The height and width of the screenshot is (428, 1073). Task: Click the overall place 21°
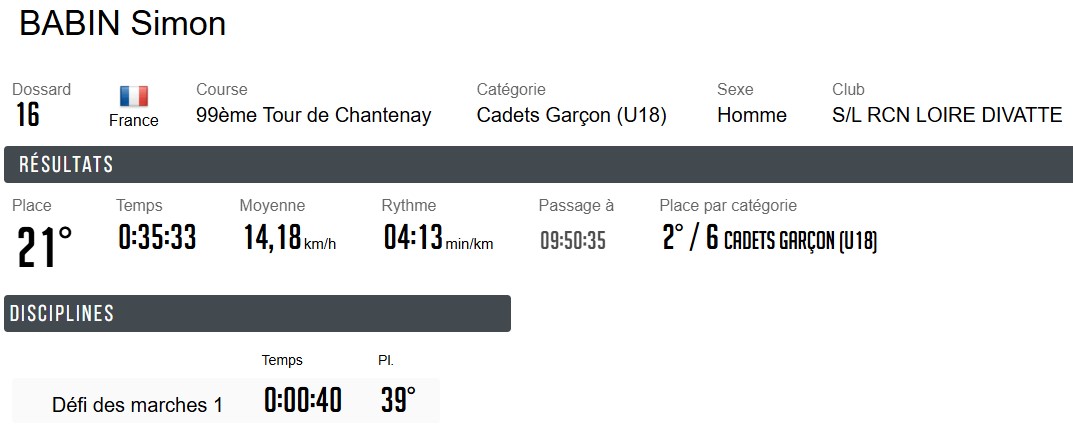point(45,246)
